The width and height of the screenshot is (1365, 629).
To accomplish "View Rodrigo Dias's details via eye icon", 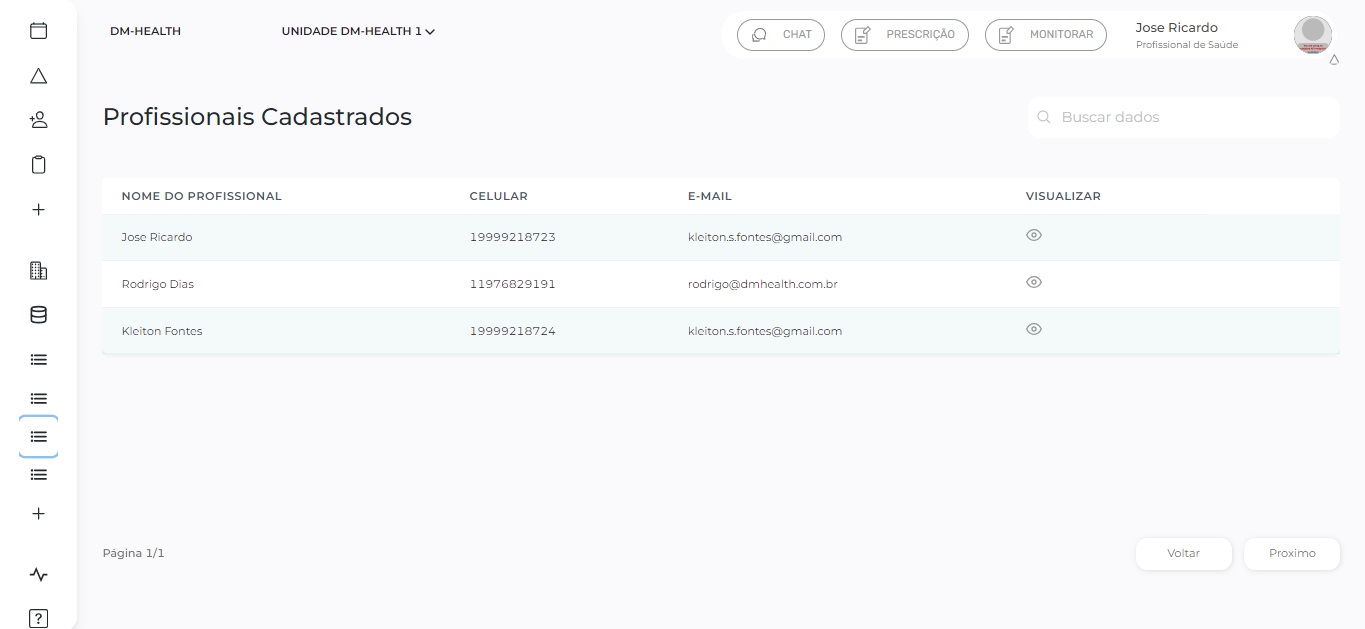I will pyautogui.click(x=1034, y=282).
